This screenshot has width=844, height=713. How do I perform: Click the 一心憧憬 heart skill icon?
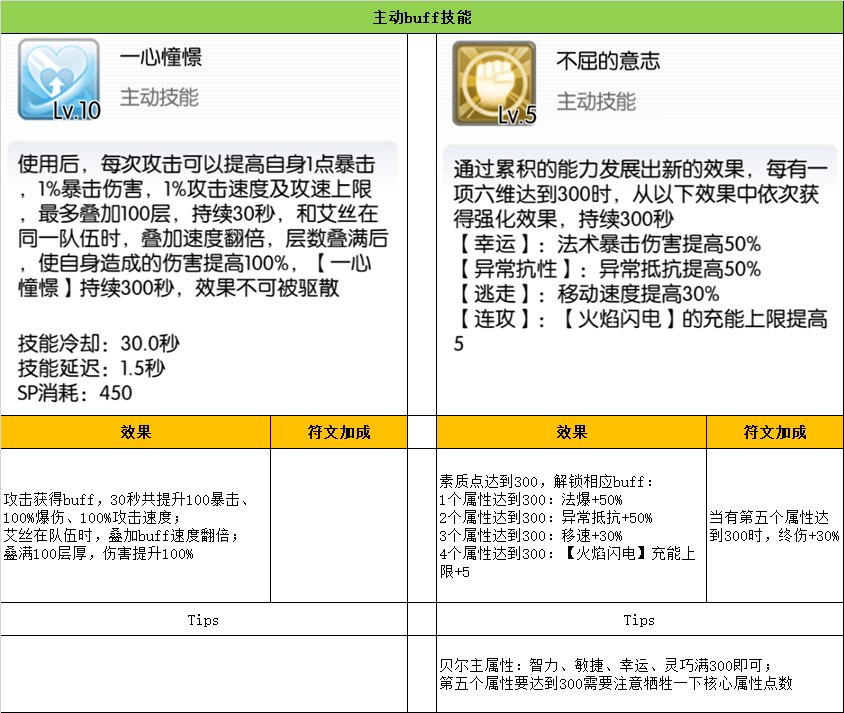(59, 80)
